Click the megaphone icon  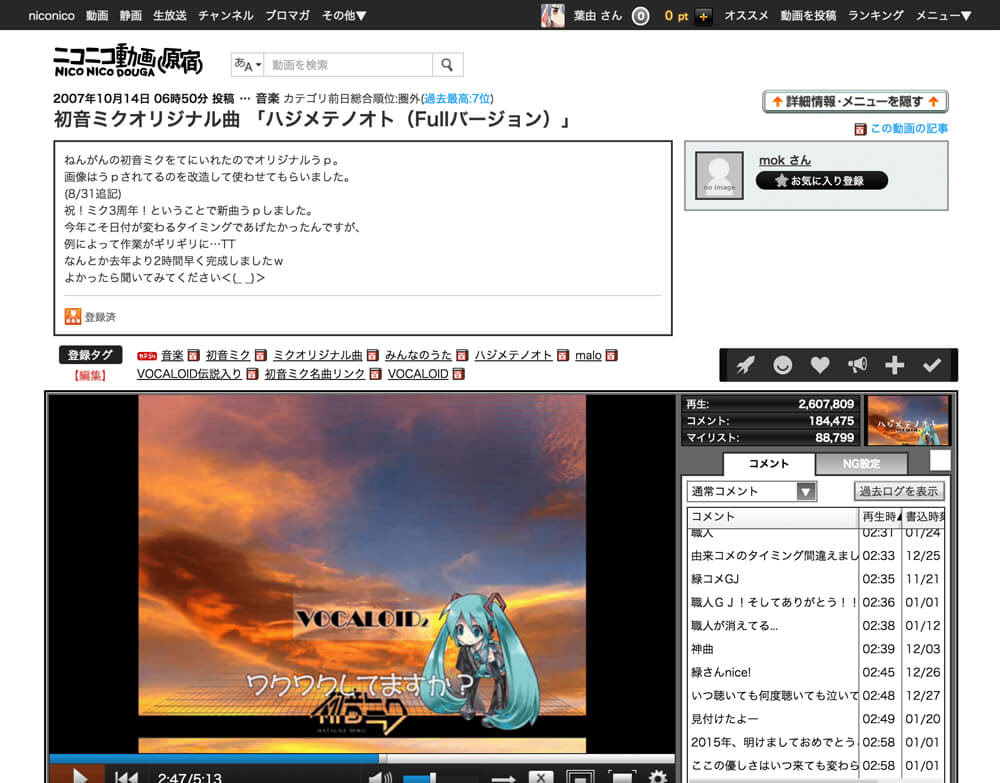(857, 365)
